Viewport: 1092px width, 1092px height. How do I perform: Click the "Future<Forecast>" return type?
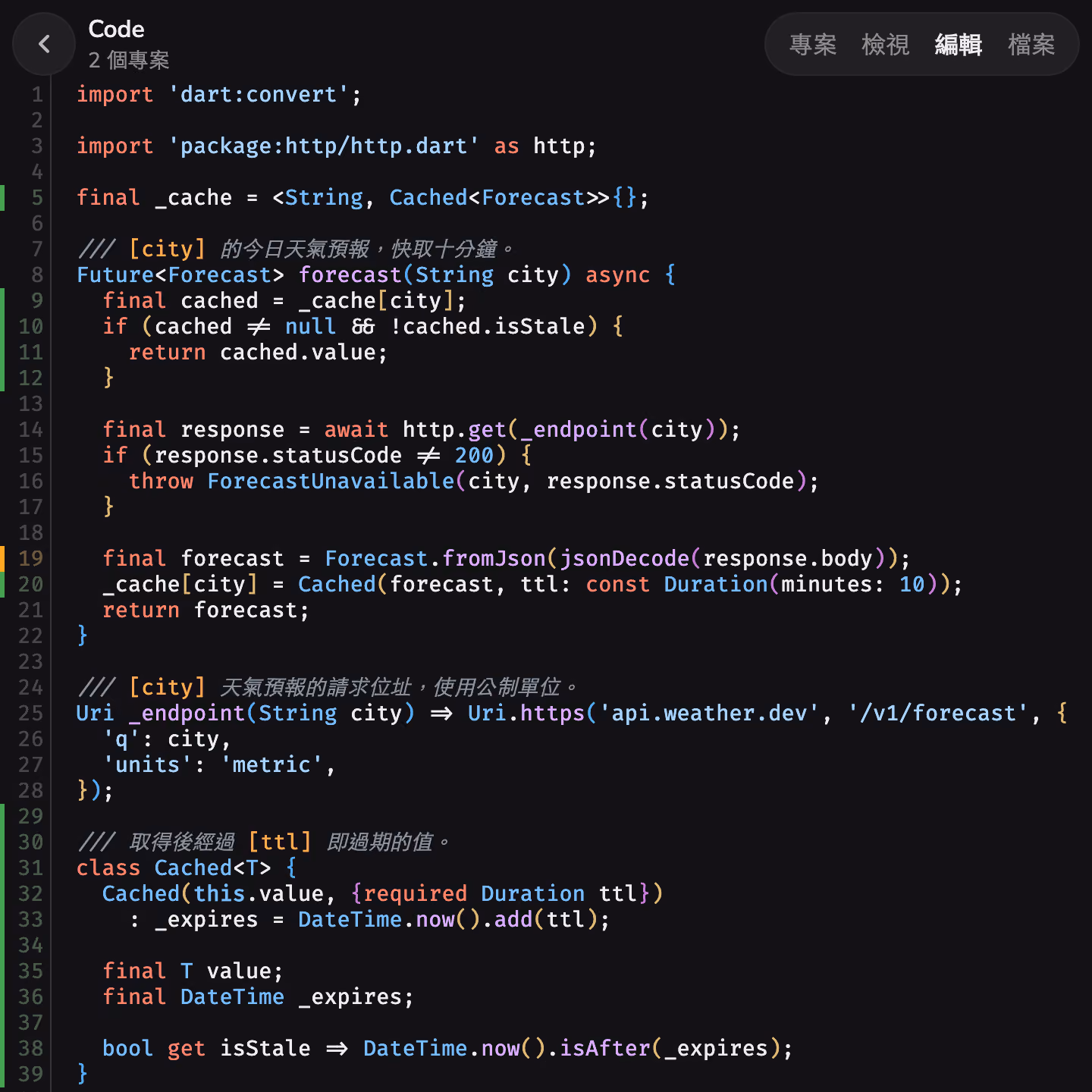point(180,275)
